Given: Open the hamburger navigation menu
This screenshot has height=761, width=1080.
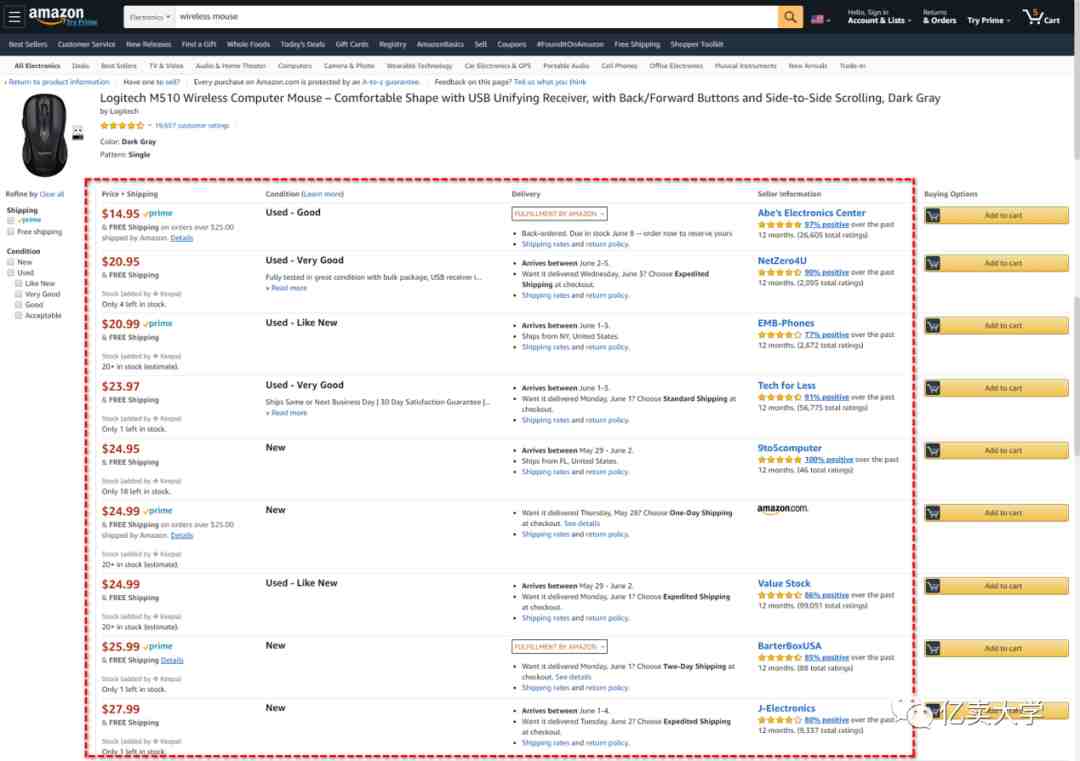Looking at the screenshot, I should coord(14,17).
